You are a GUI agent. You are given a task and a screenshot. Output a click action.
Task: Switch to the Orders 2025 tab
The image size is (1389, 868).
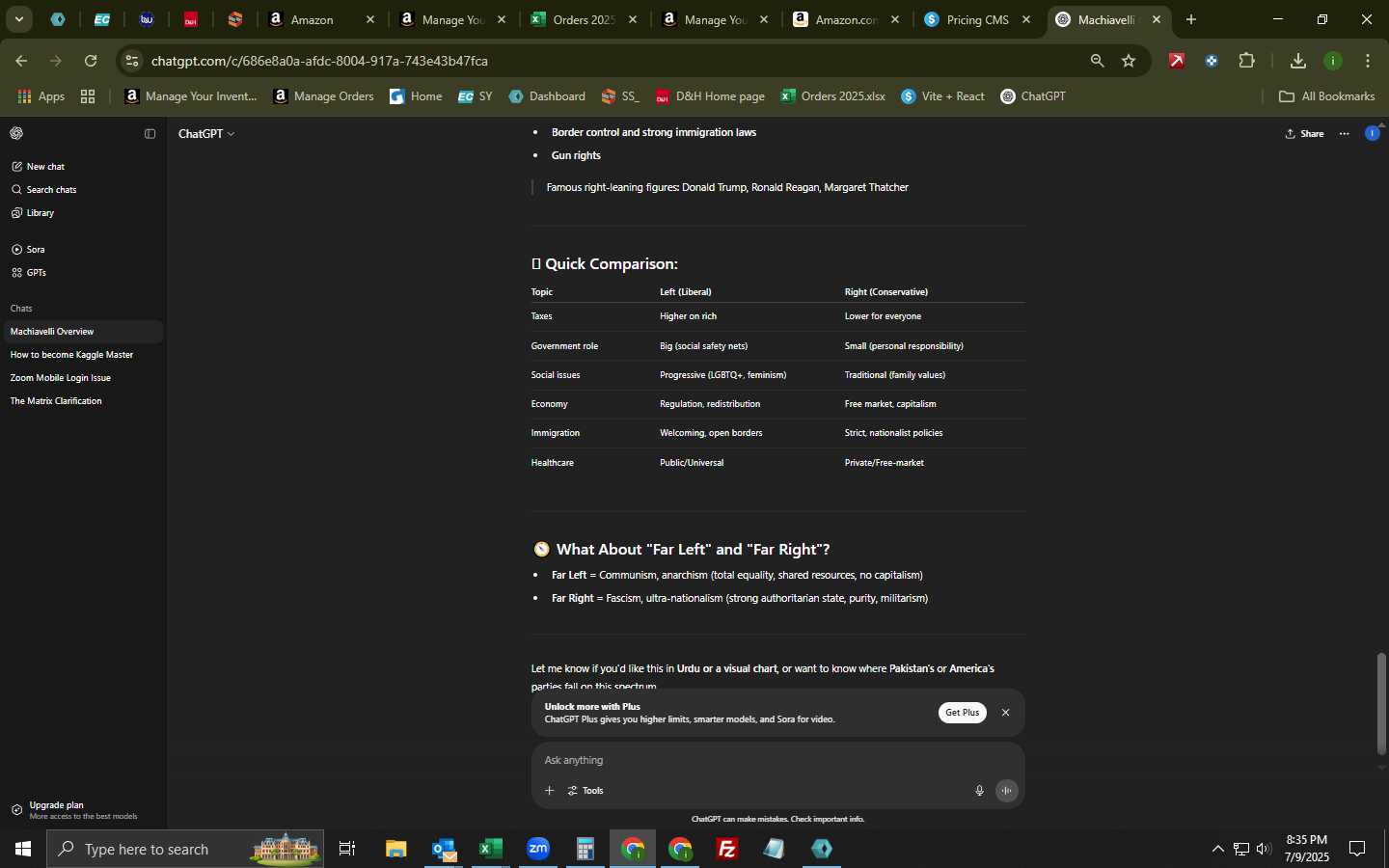584,19
